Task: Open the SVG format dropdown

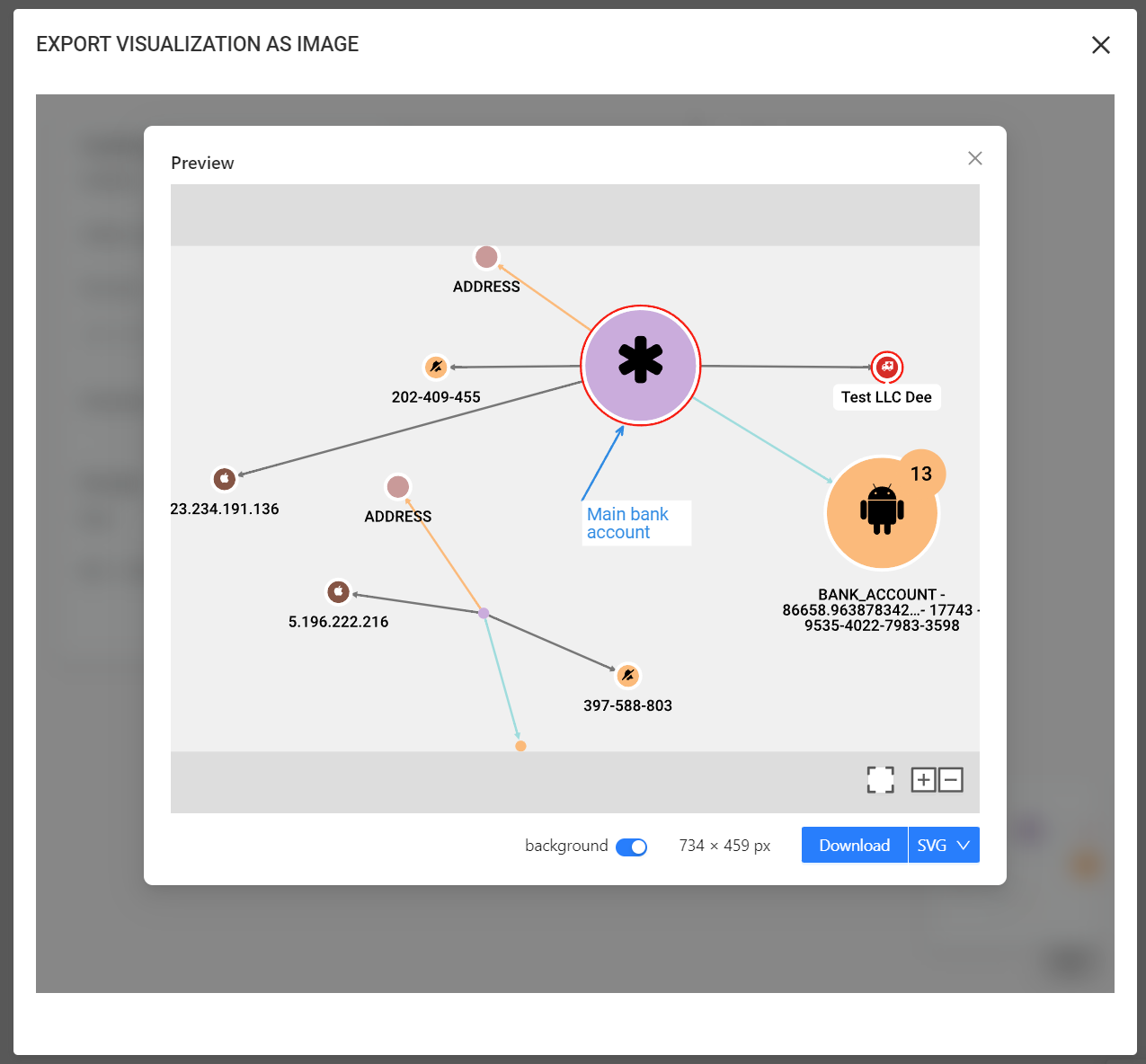Action: tap(944, 845)
